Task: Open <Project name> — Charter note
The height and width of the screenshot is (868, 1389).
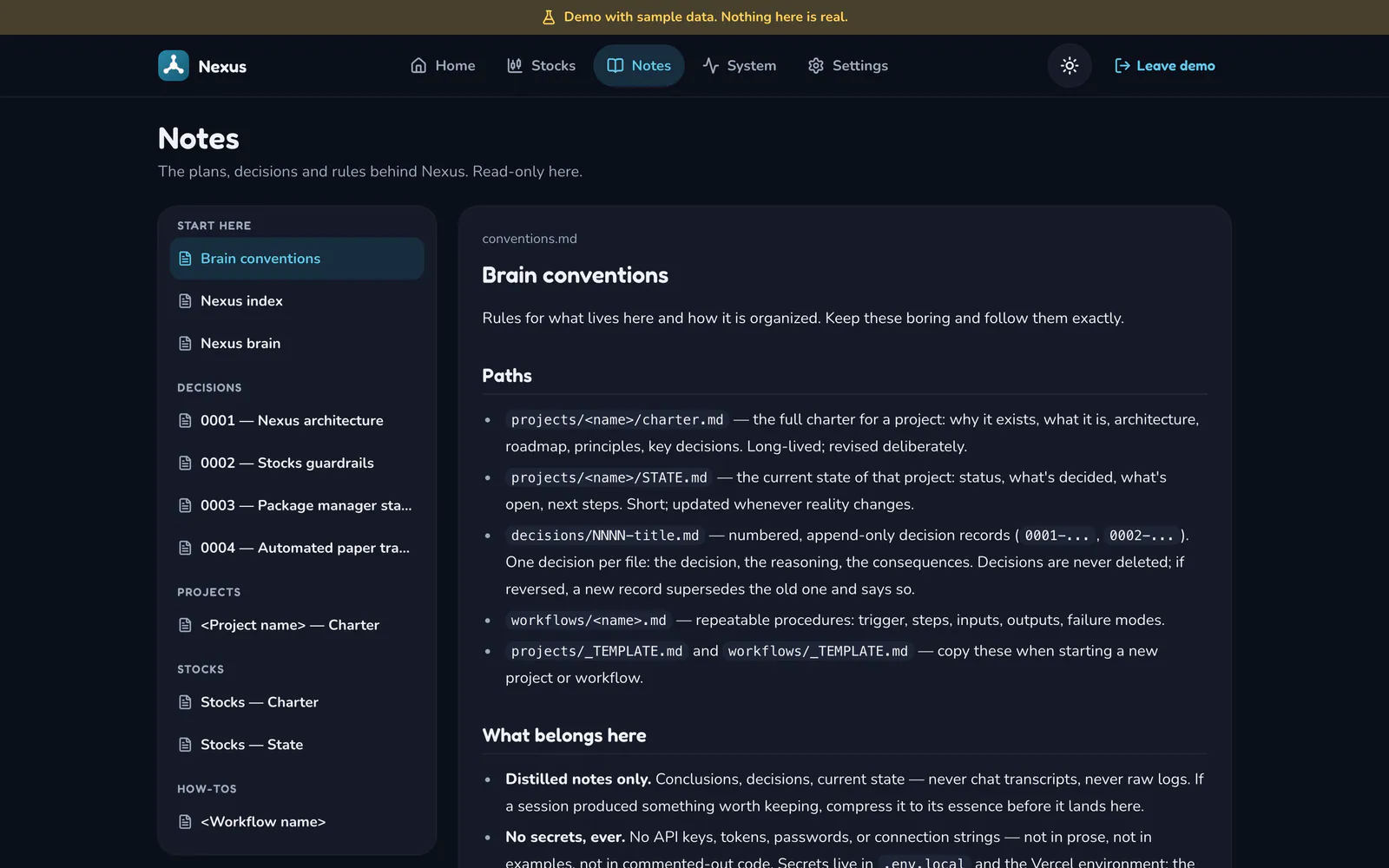Action: tap(297, 626)
